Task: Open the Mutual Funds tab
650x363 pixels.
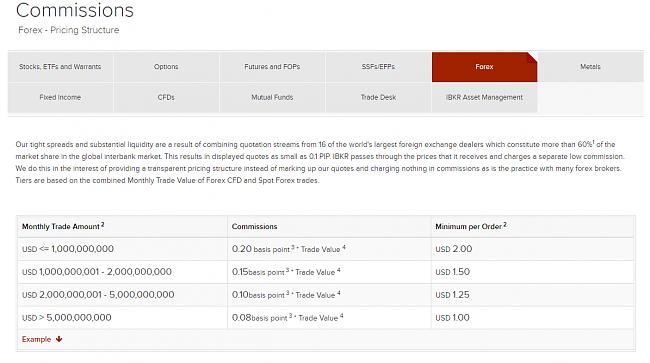Action: (272, 97)
